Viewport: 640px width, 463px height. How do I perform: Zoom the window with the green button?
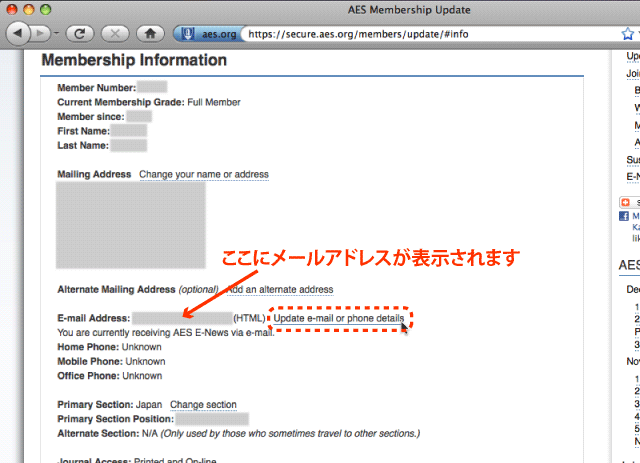pyautogui.click(x=45, y=9)
